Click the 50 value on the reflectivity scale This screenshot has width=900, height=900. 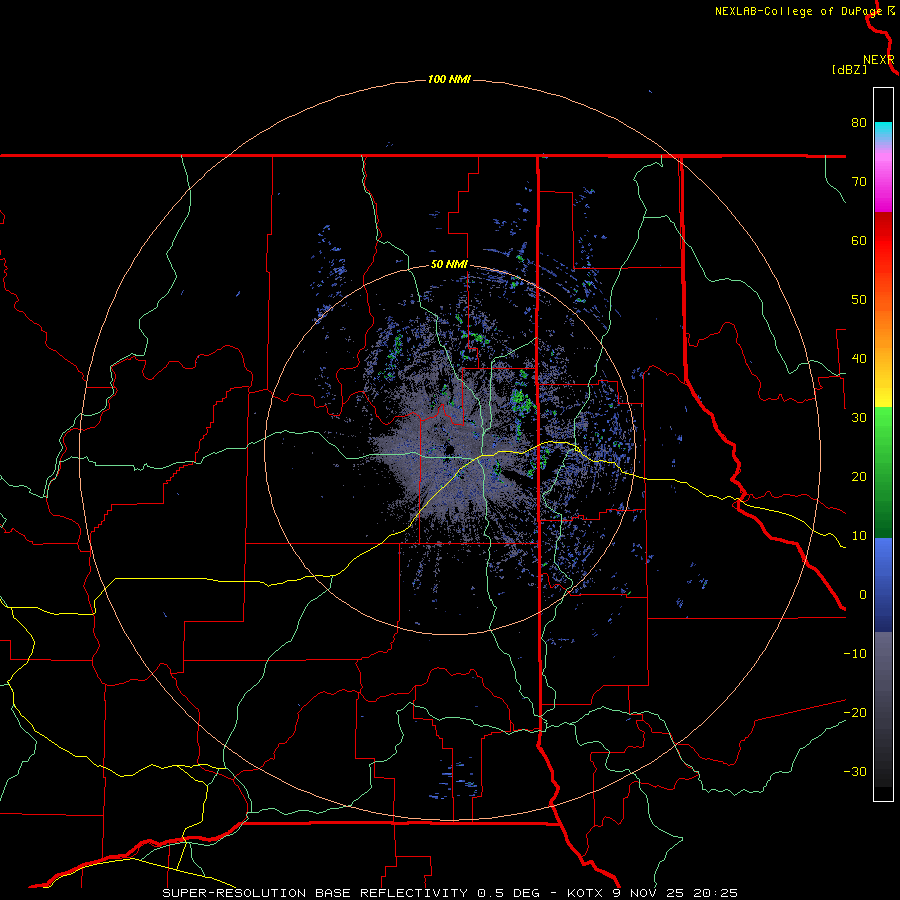(x=859, y=300)
